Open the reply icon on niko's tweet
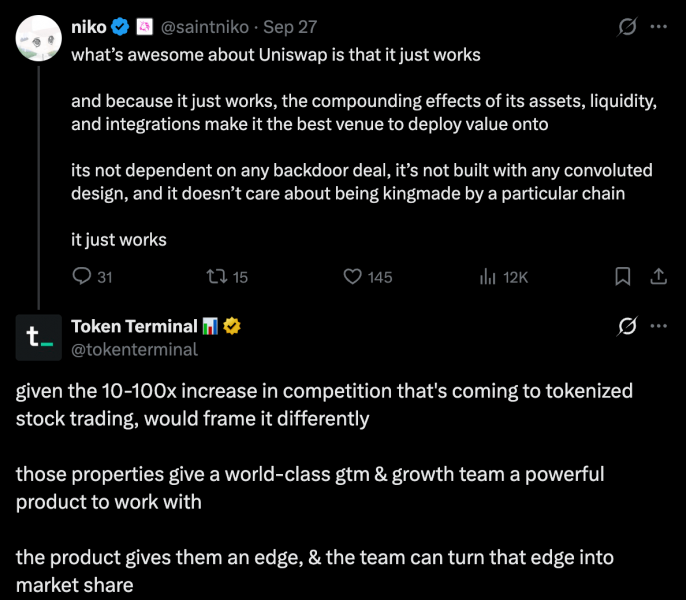 tap(82, 277)
